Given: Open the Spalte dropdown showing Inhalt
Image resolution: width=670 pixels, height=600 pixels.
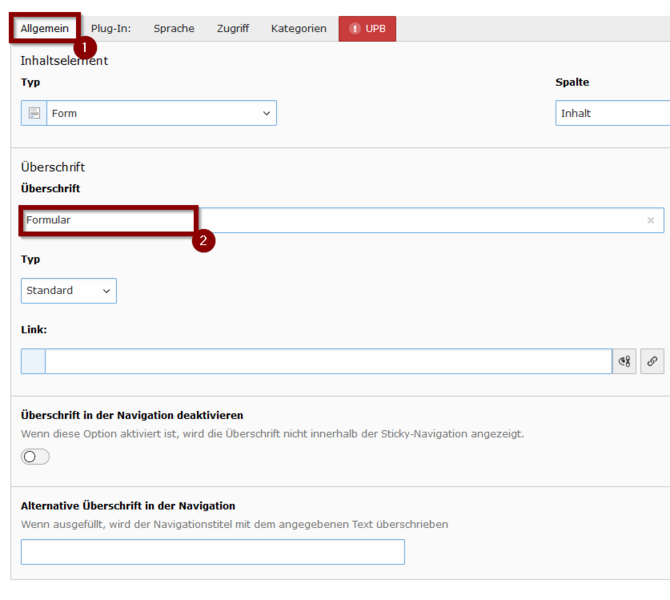Looking at the screenshot, I should [612, 113].
